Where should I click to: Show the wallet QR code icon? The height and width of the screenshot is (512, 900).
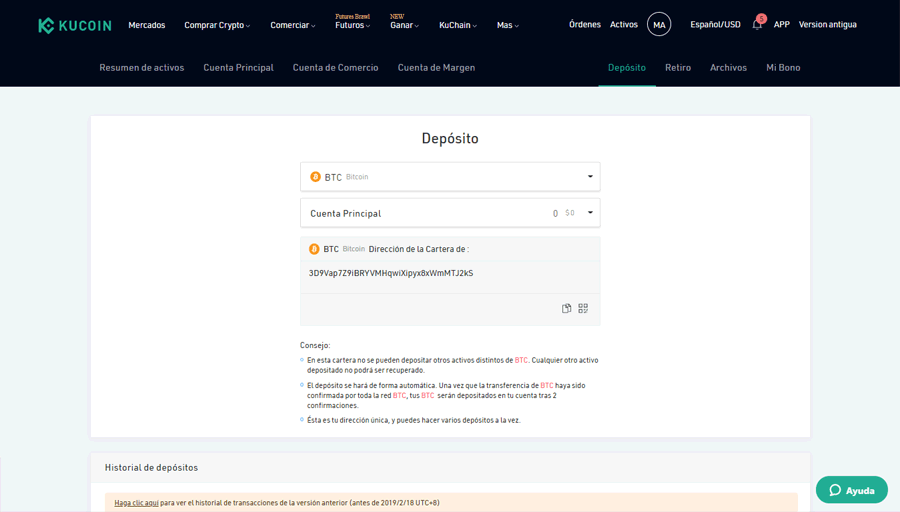click(583, 308)
